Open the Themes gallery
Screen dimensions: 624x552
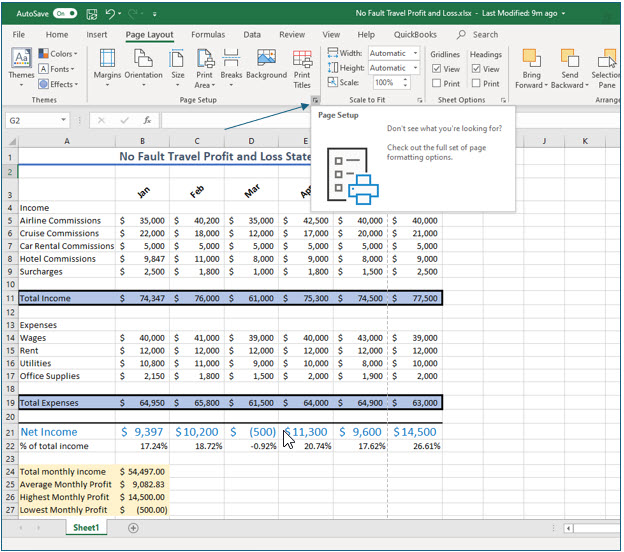click(21, 68)
